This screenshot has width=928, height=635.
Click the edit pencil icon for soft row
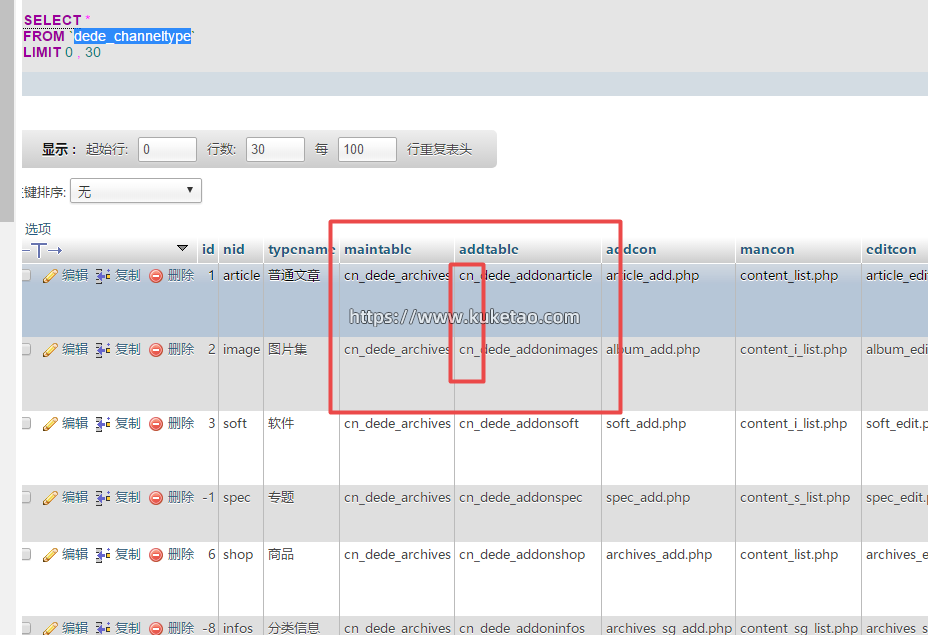[x=50, y=424]
